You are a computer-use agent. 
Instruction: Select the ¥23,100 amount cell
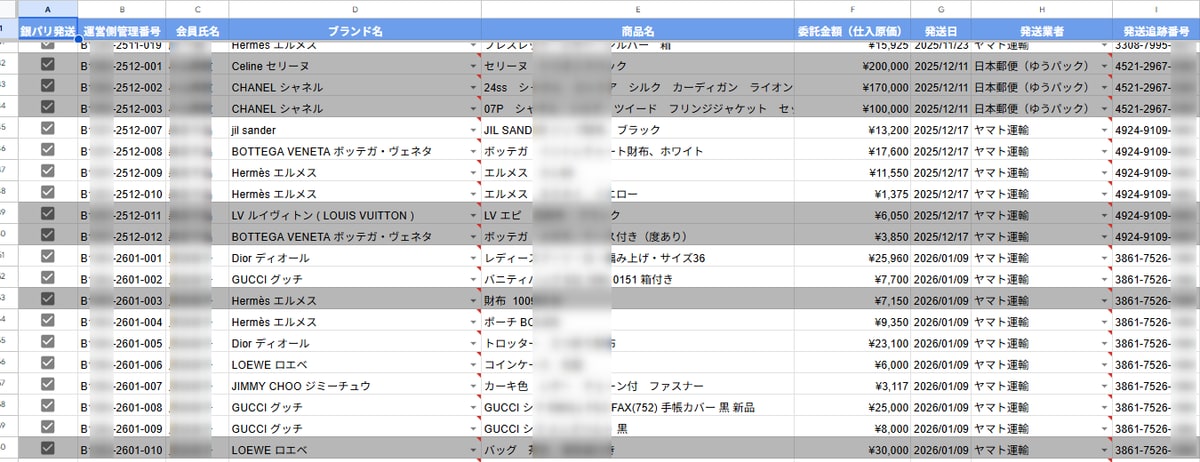(852, 343)
